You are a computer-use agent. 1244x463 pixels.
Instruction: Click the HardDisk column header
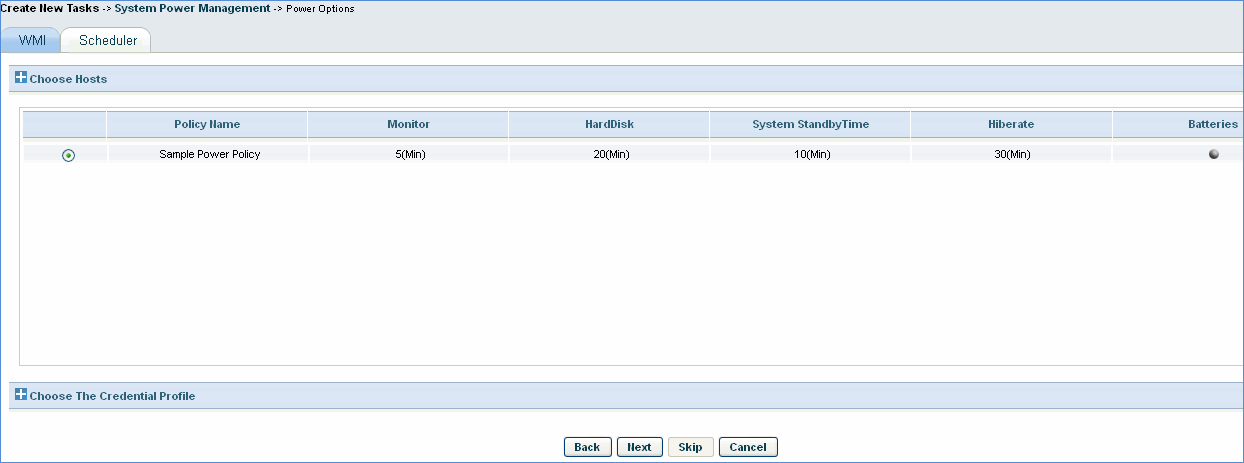pos(609,124)
